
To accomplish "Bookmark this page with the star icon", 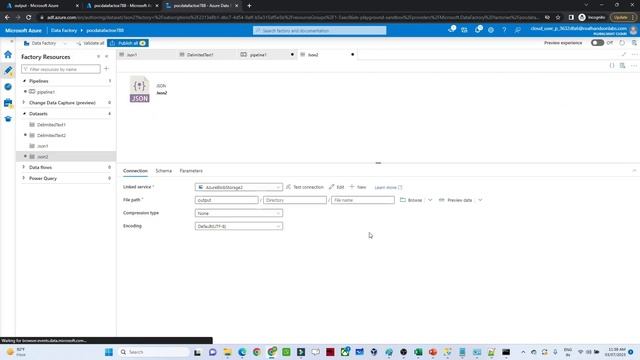I will tap(558, 18).
